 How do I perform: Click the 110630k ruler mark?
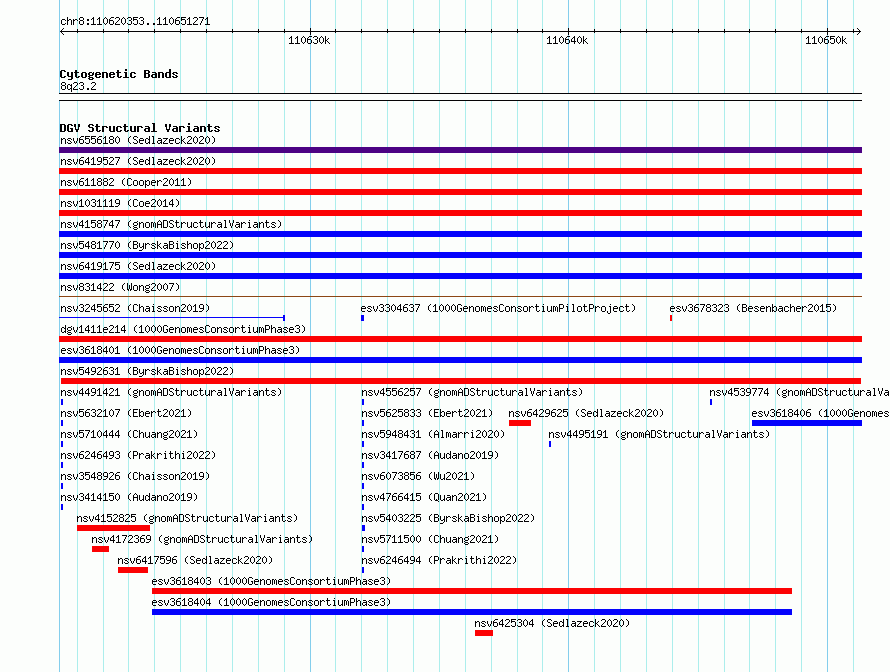[309, 40]
